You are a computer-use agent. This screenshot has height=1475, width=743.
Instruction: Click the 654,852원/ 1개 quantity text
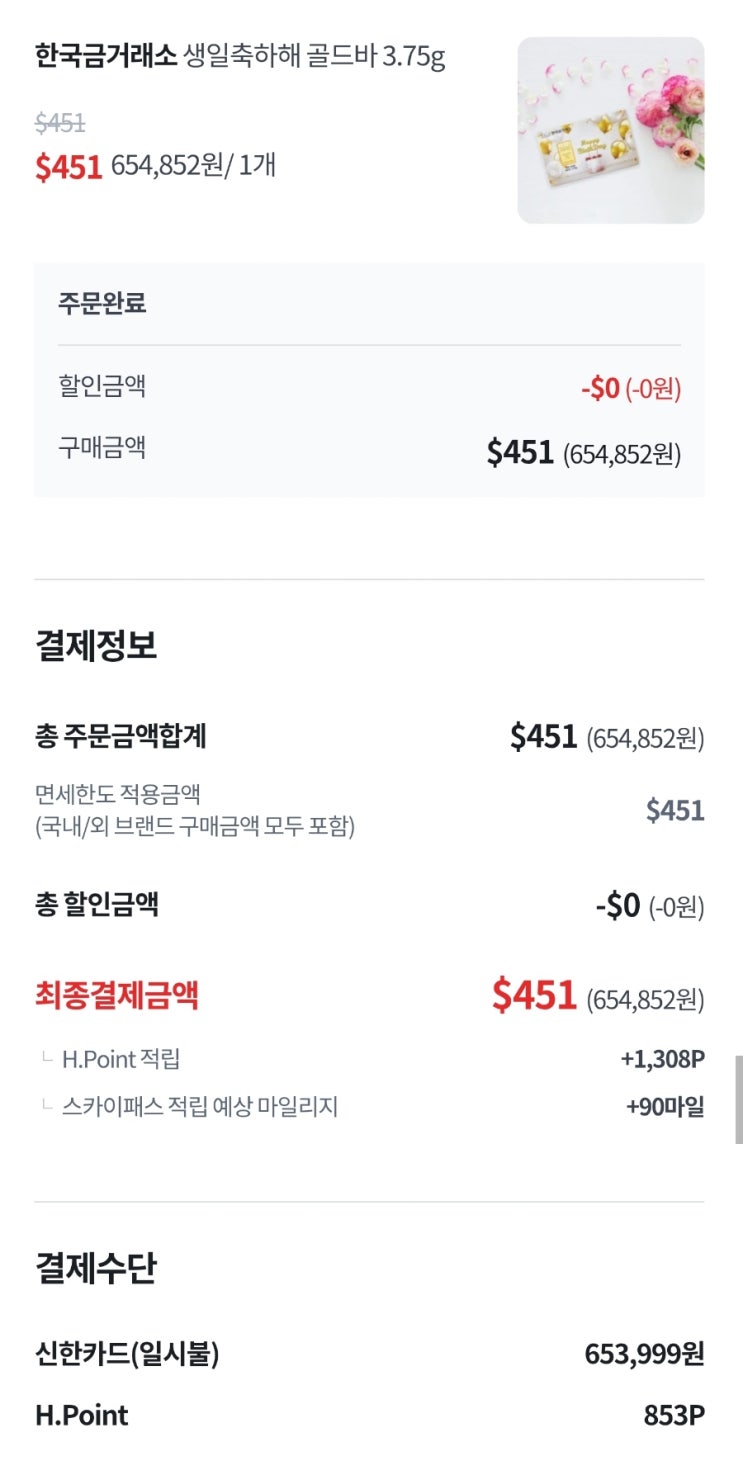coord(193,164)
